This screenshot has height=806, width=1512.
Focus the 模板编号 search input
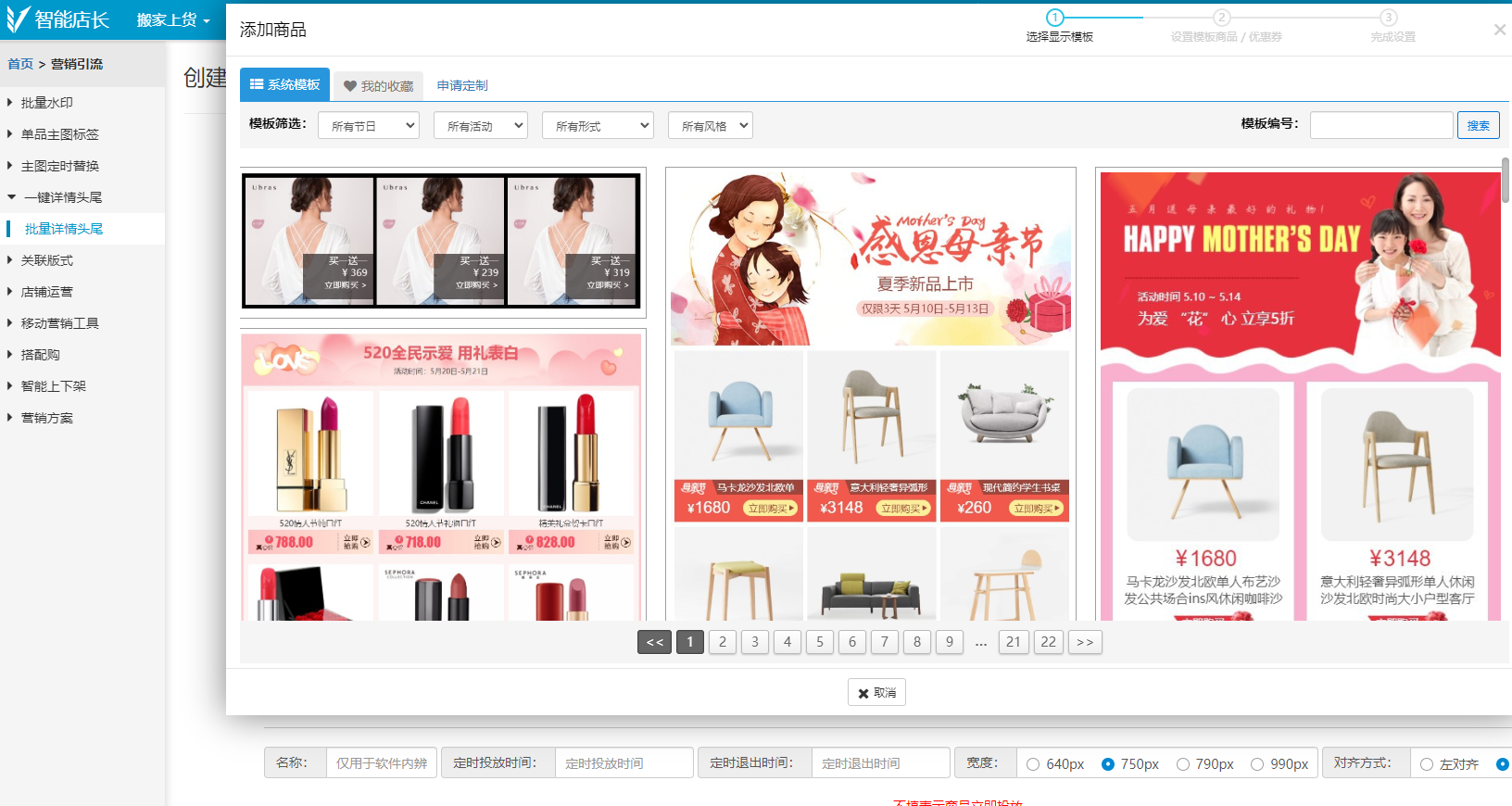click(x=1381, y=125)
